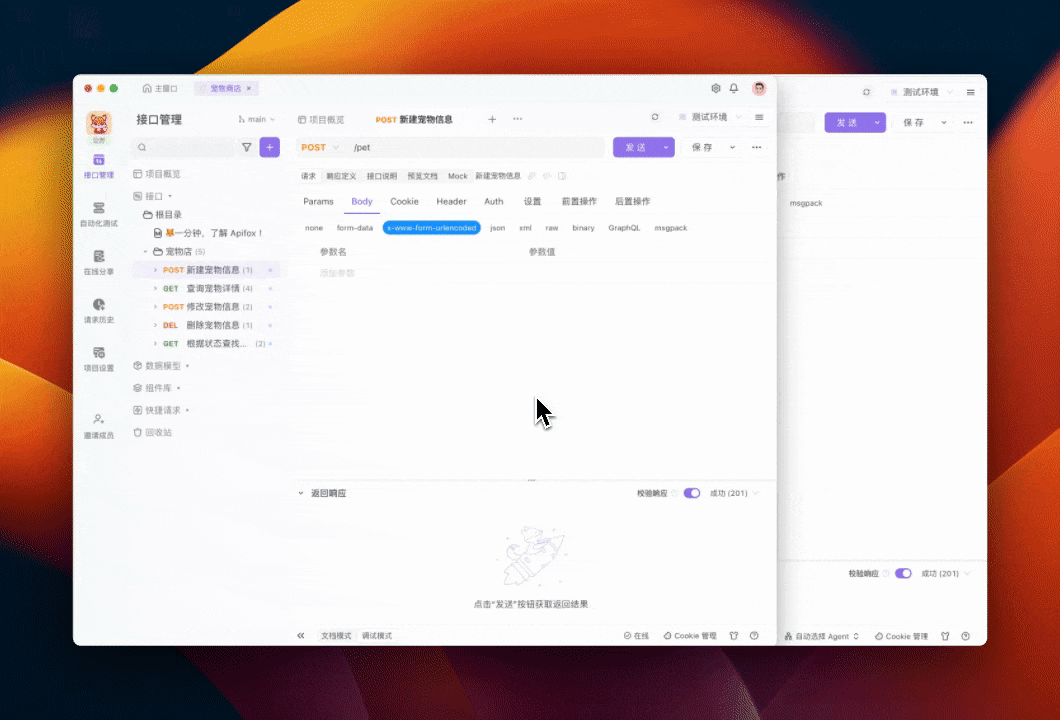Toggle the 校验响应 switch above the response area
The height and width of the screenshot is (720, 1060).
pos(691,493)
